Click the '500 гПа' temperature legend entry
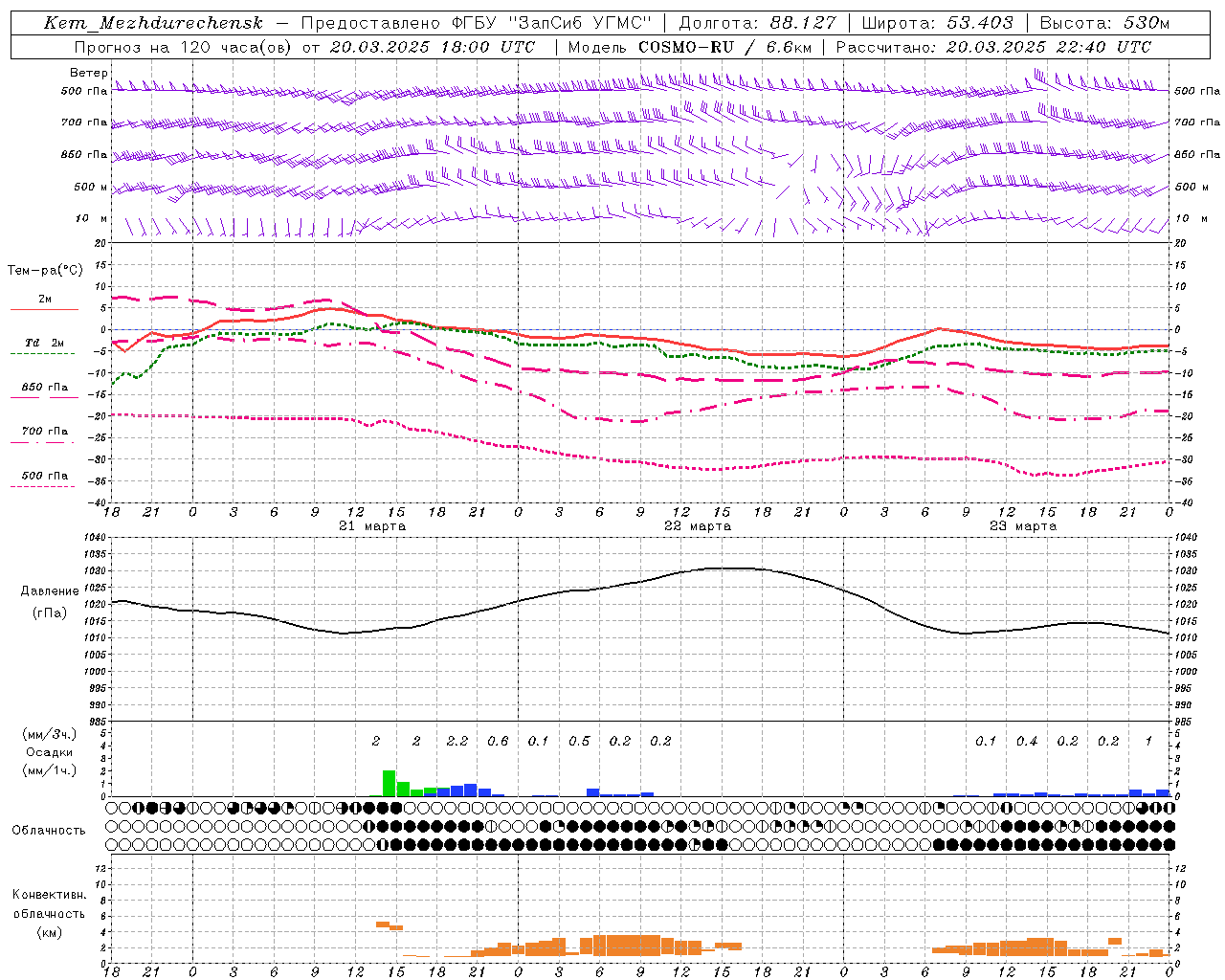The width and height of the screenshot is (1225, 980). click(44, 476)
